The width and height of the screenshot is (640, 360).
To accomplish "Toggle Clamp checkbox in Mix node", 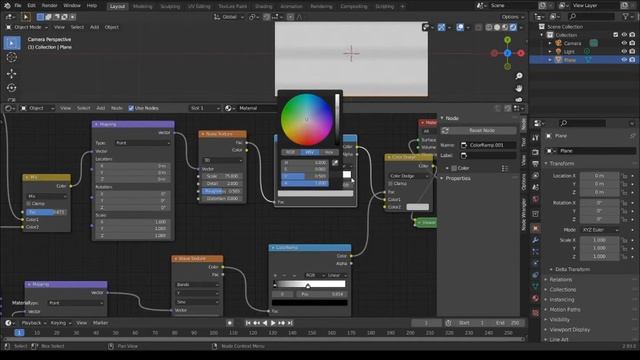I will pos(29,203).
